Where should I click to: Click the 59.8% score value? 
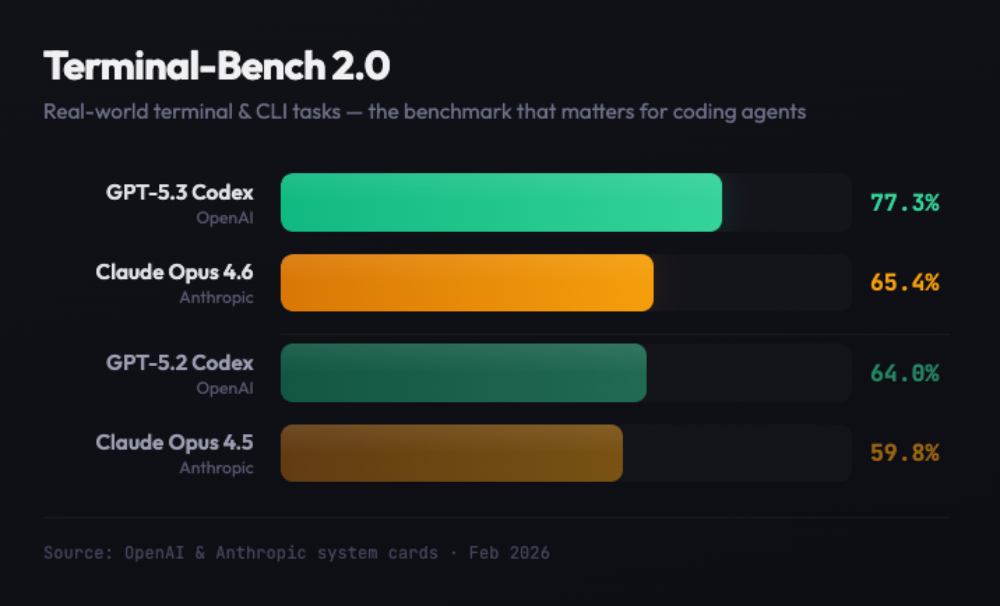[904, 453]
